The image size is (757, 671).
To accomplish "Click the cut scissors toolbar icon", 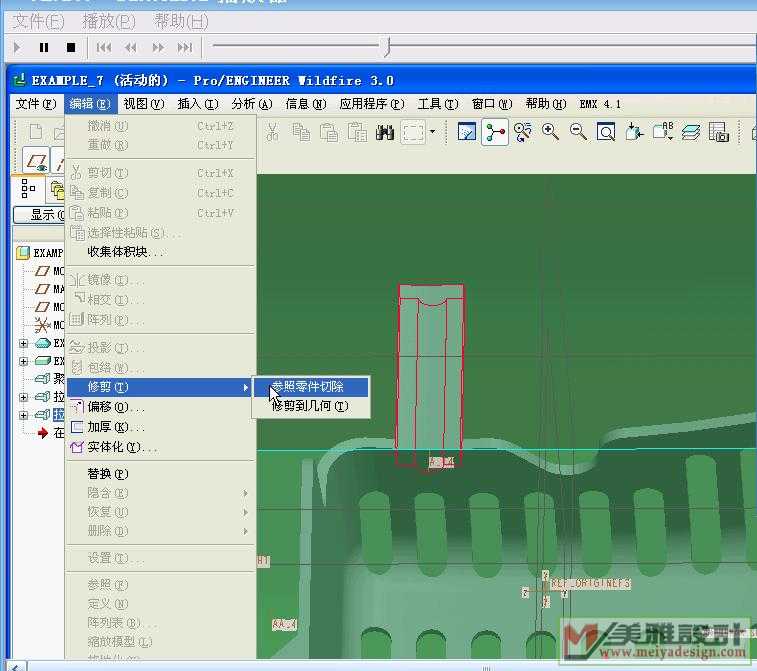I will click(x=273, y=132).
